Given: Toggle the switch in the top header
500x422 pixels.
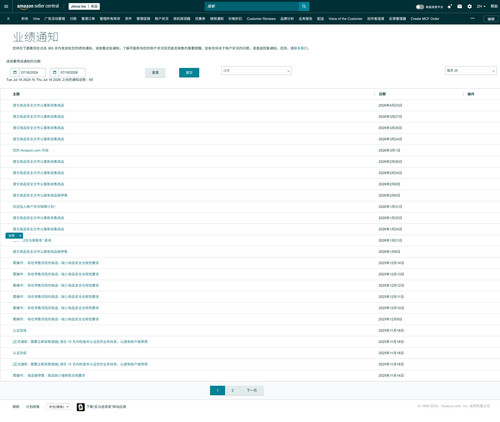Looking at the screenshot, I should 420,7.
